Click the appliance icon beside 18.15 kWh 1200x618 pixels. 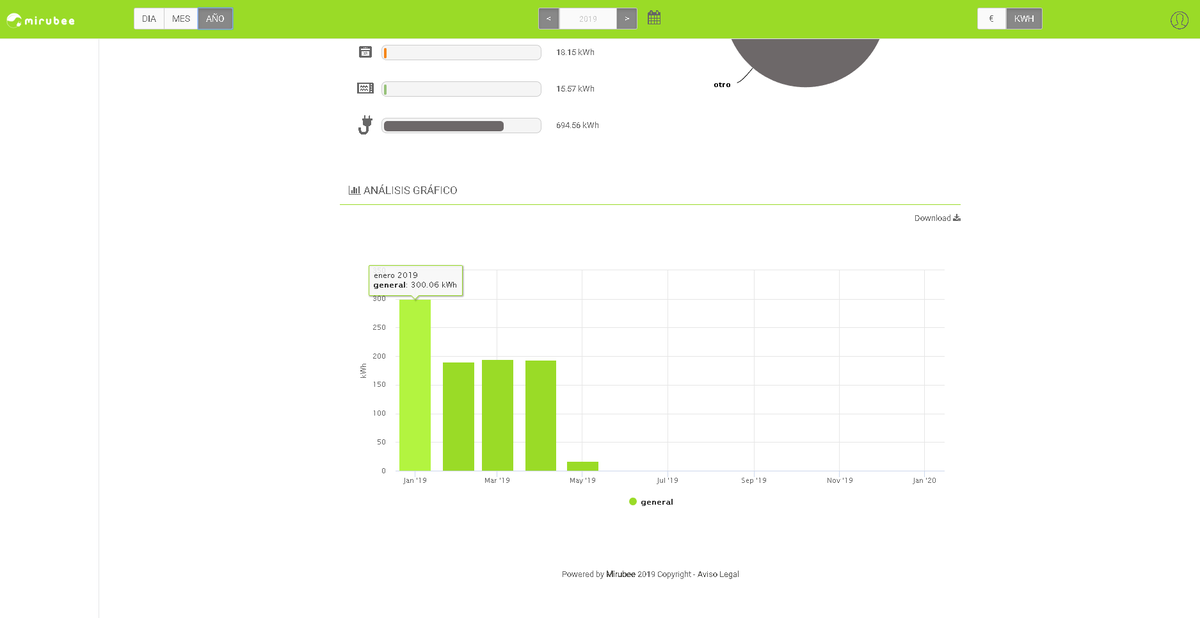click(365, 52)
